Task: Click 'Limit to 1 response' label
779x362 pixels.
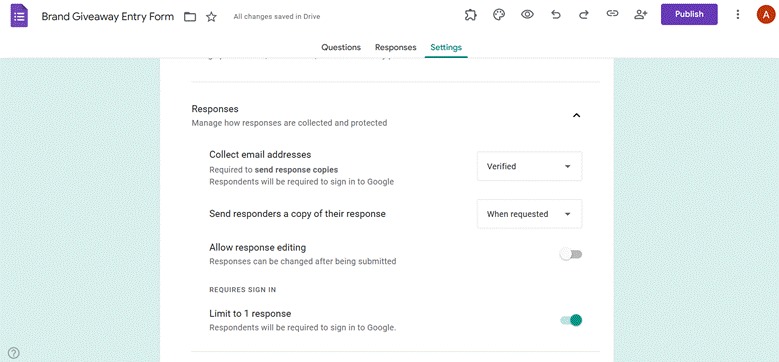Action: coord(250,314)
